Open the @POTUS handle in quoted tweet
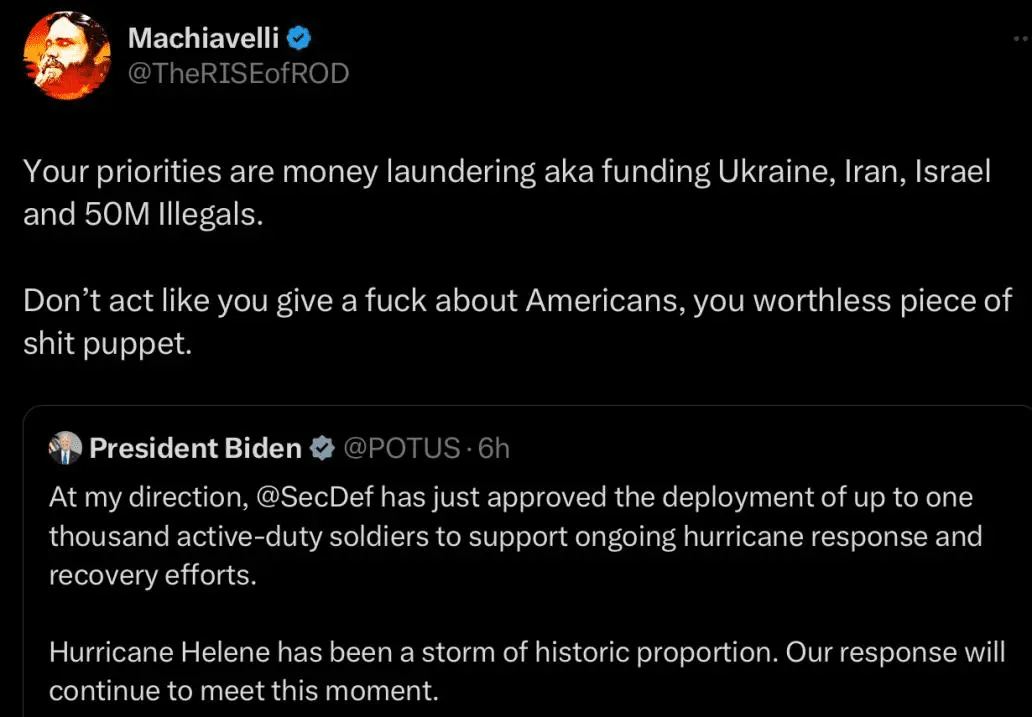The width and height of the screenshot is (1032, 717). (402, 449)
